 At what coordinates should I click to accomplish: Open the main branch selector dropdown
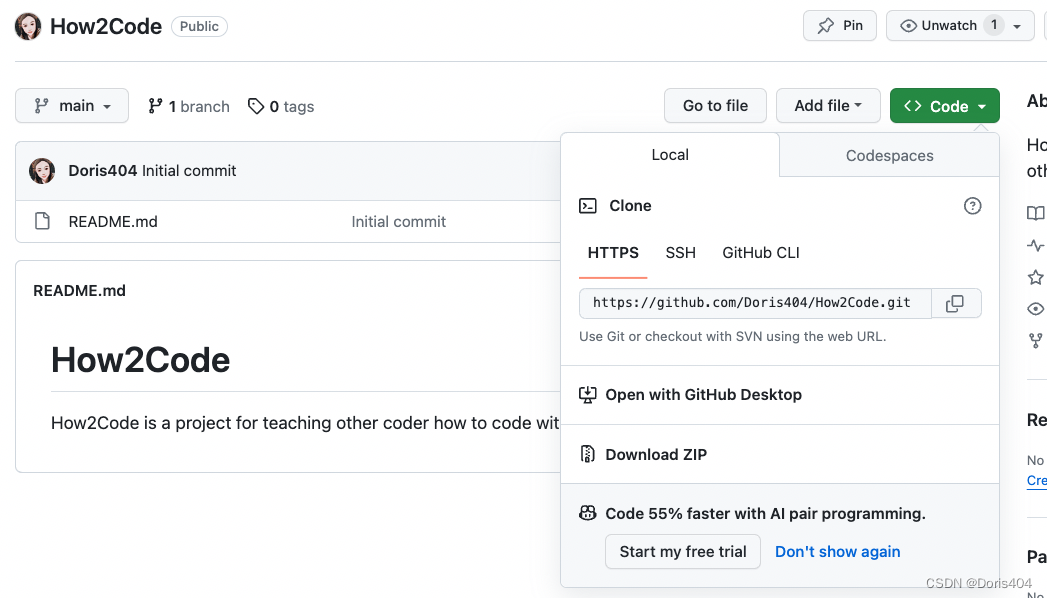click(72, 105)
